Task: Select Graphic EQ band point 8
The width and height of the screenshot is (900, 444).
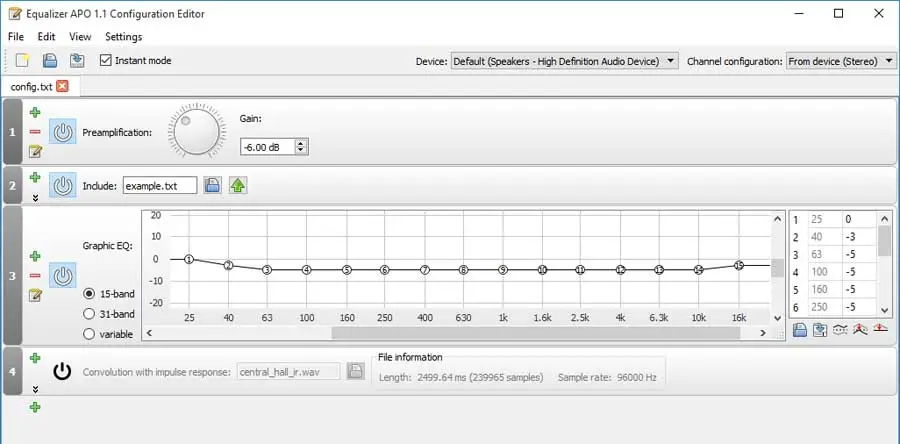Action: [x=463, y=270]
